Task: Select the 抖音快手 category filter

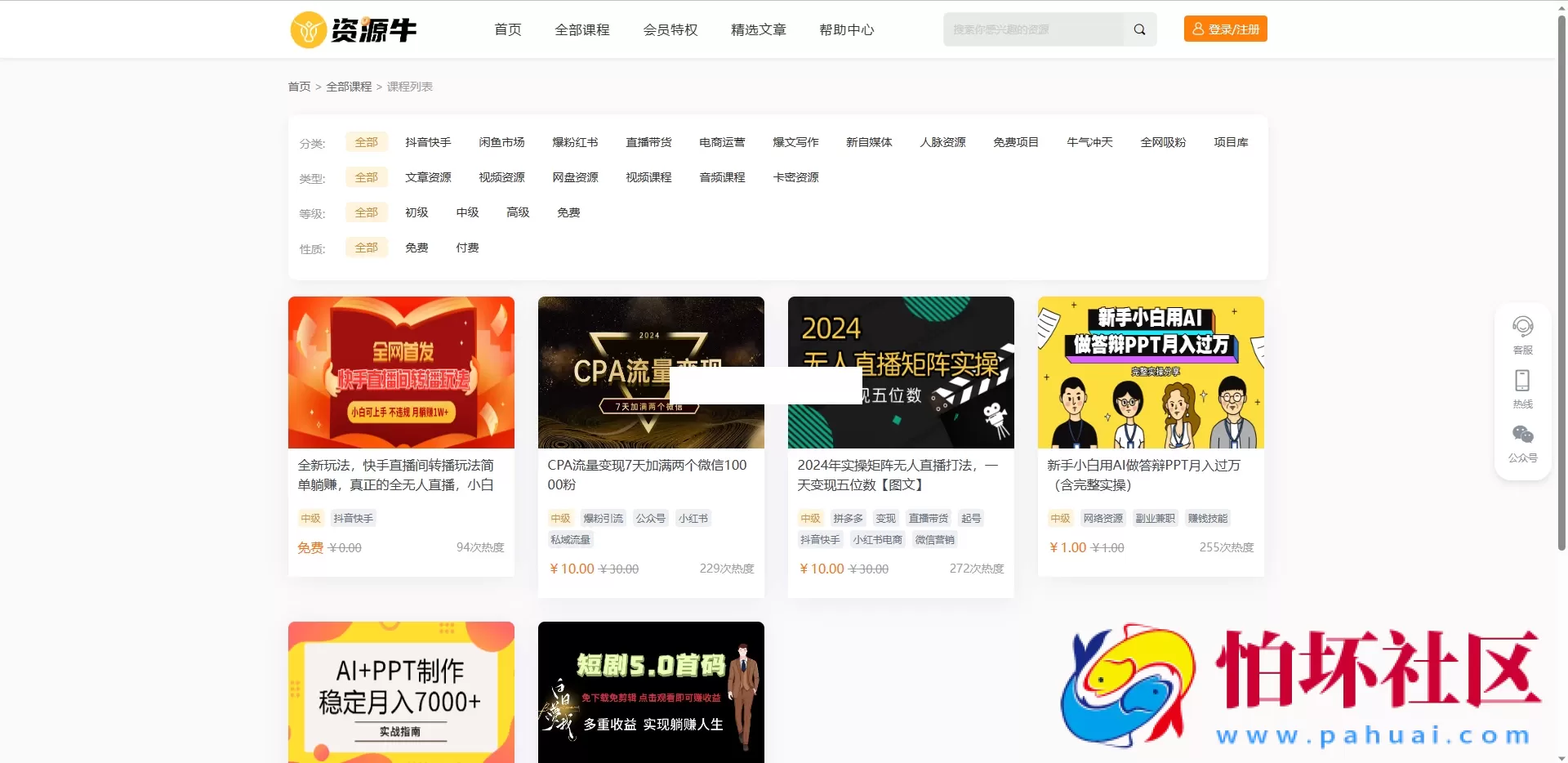Action: point(429,141)
